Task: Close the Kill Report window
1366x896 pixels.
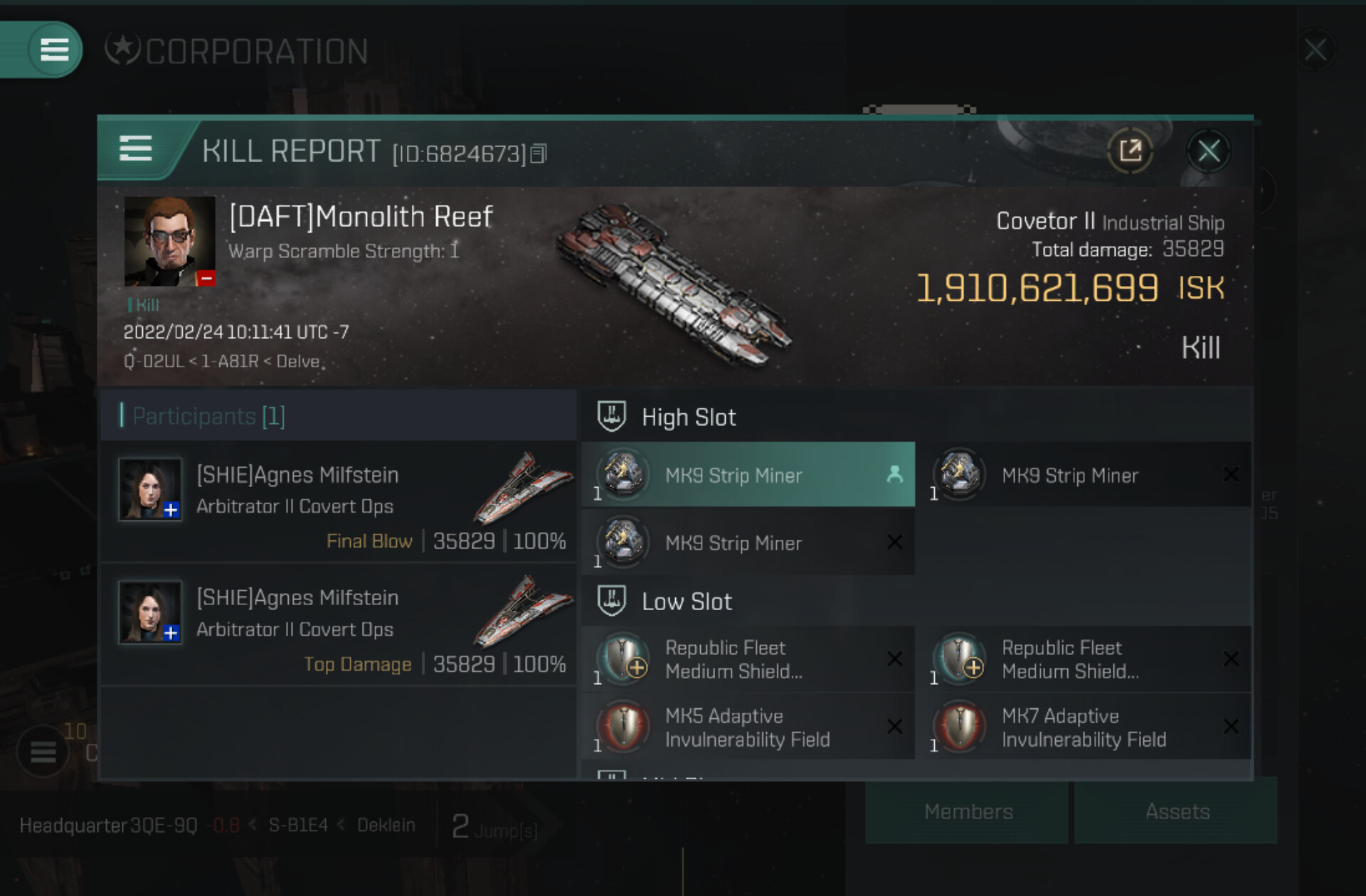Action: [x=1208, y=151]
